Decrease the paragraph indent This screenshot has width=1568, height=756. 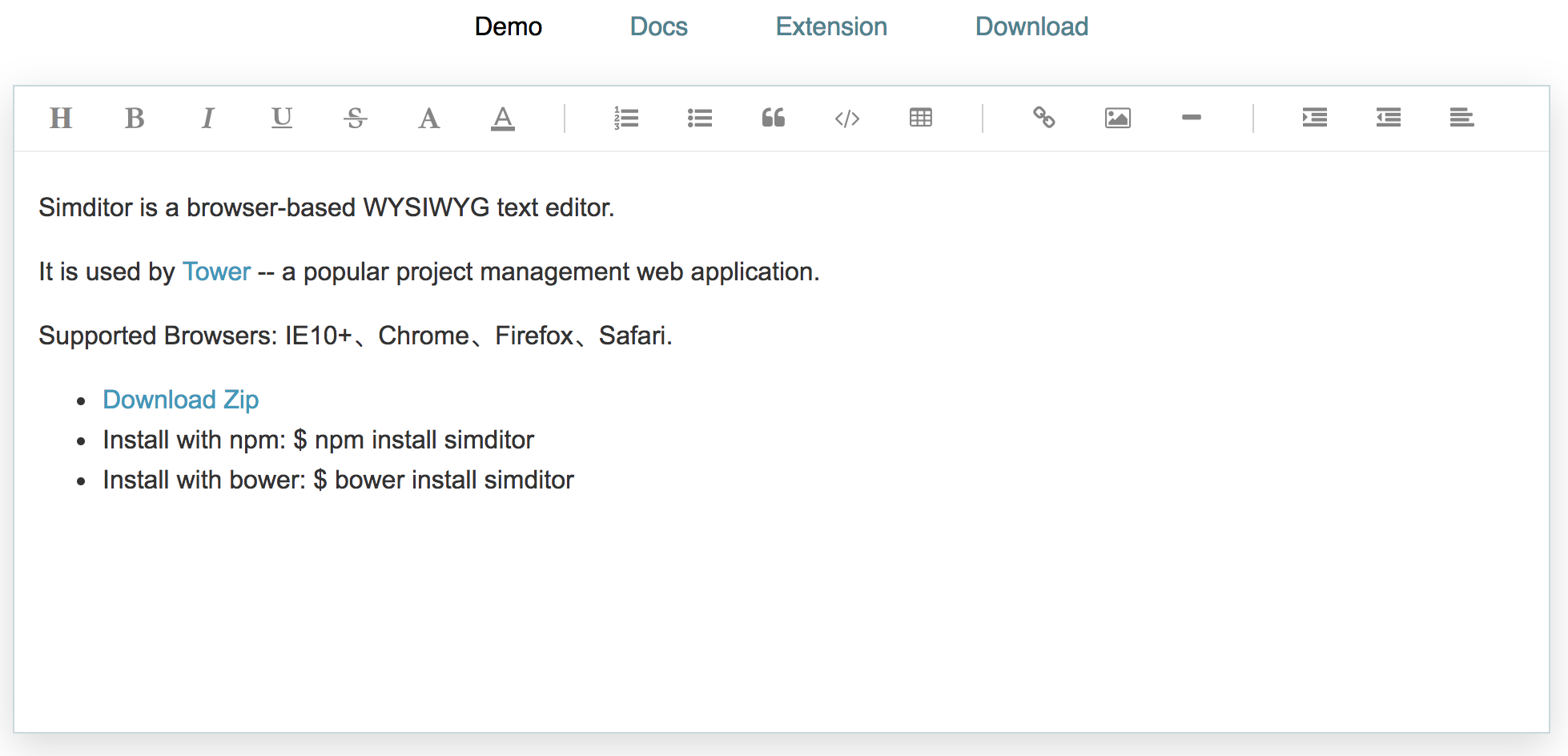pyautogui.click(x=1389, y=119)
